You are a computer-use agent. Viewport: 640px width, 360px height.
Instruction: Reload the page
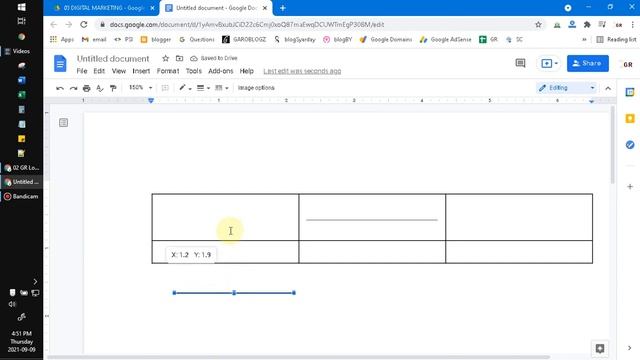84,24
